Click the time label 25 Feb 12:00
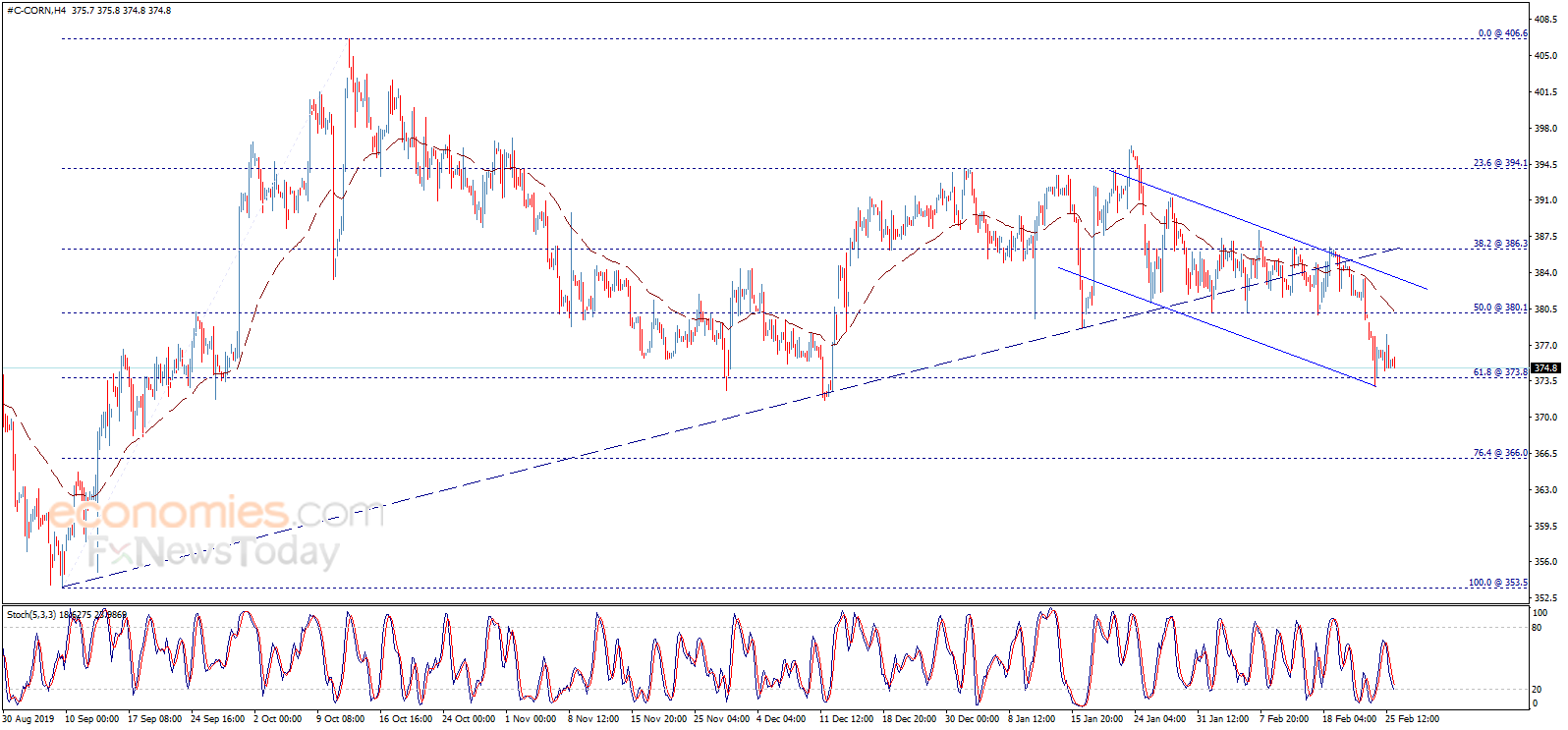 1412,719
